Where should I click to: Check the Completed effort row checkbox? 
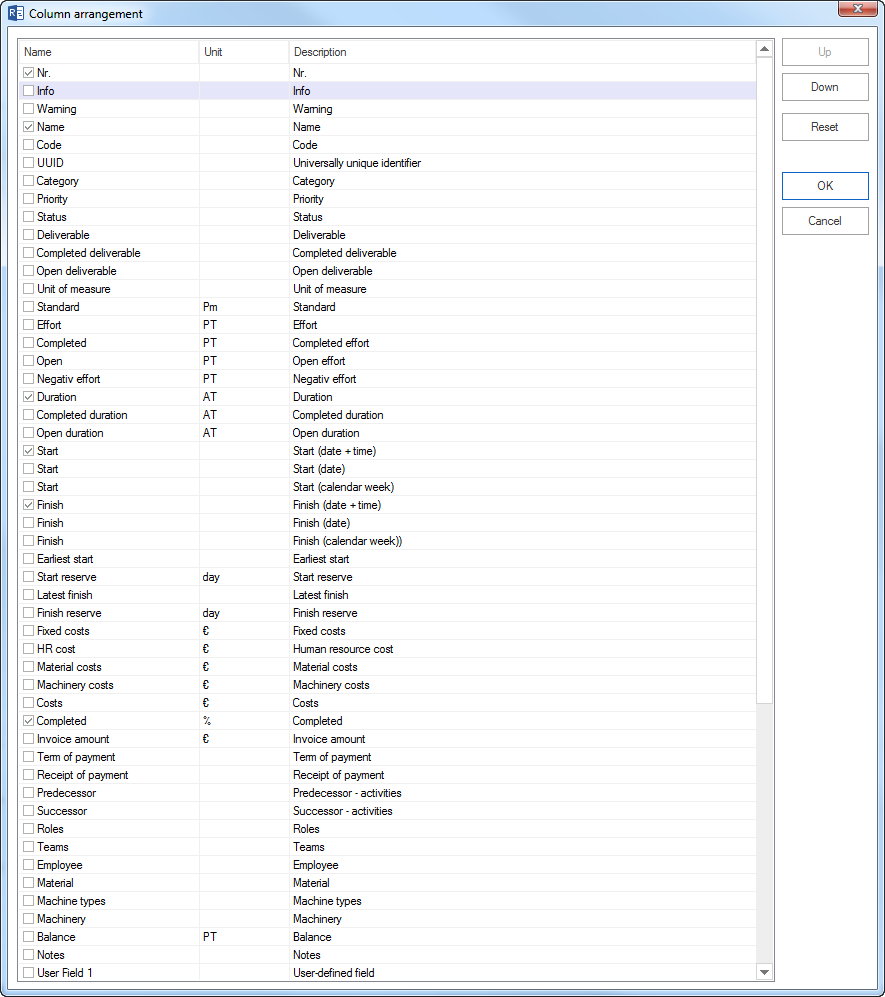coord(29,343)
